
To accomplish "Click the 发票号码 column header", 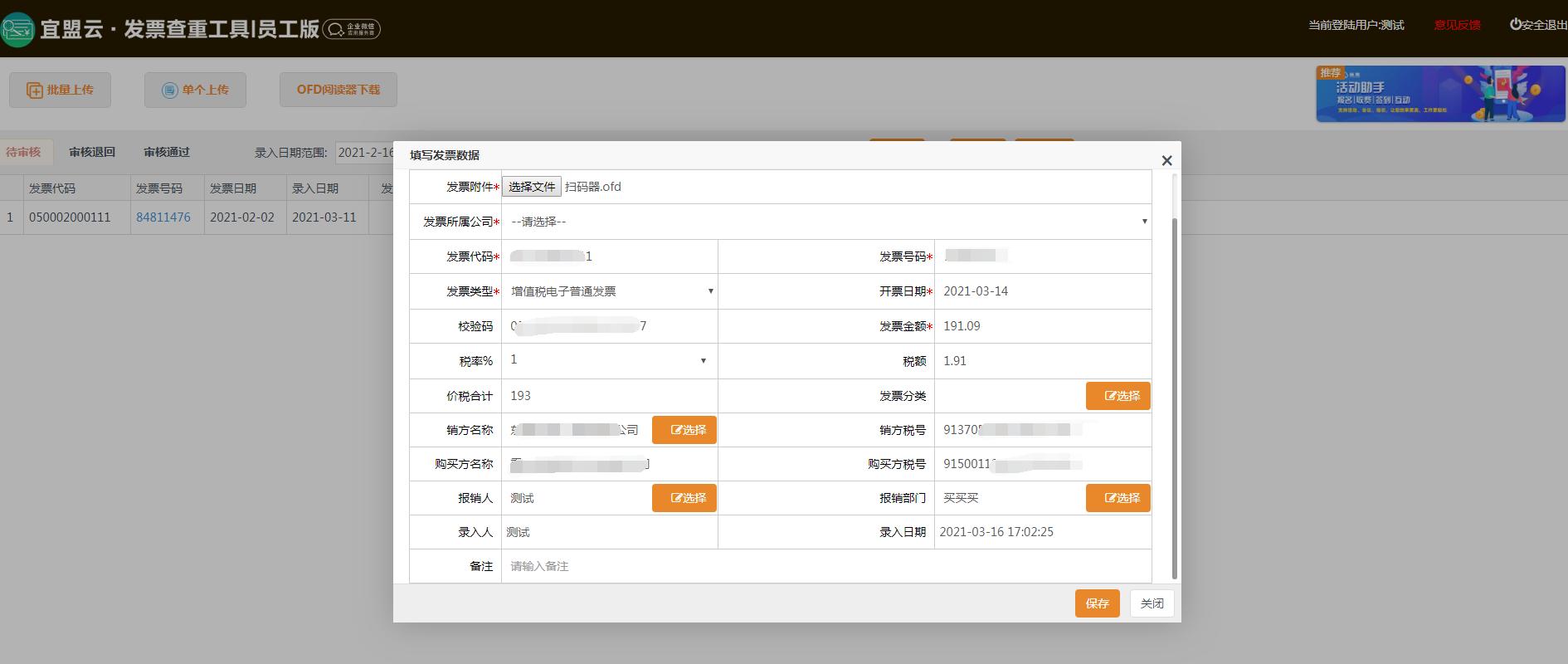I will click(167, 188).
